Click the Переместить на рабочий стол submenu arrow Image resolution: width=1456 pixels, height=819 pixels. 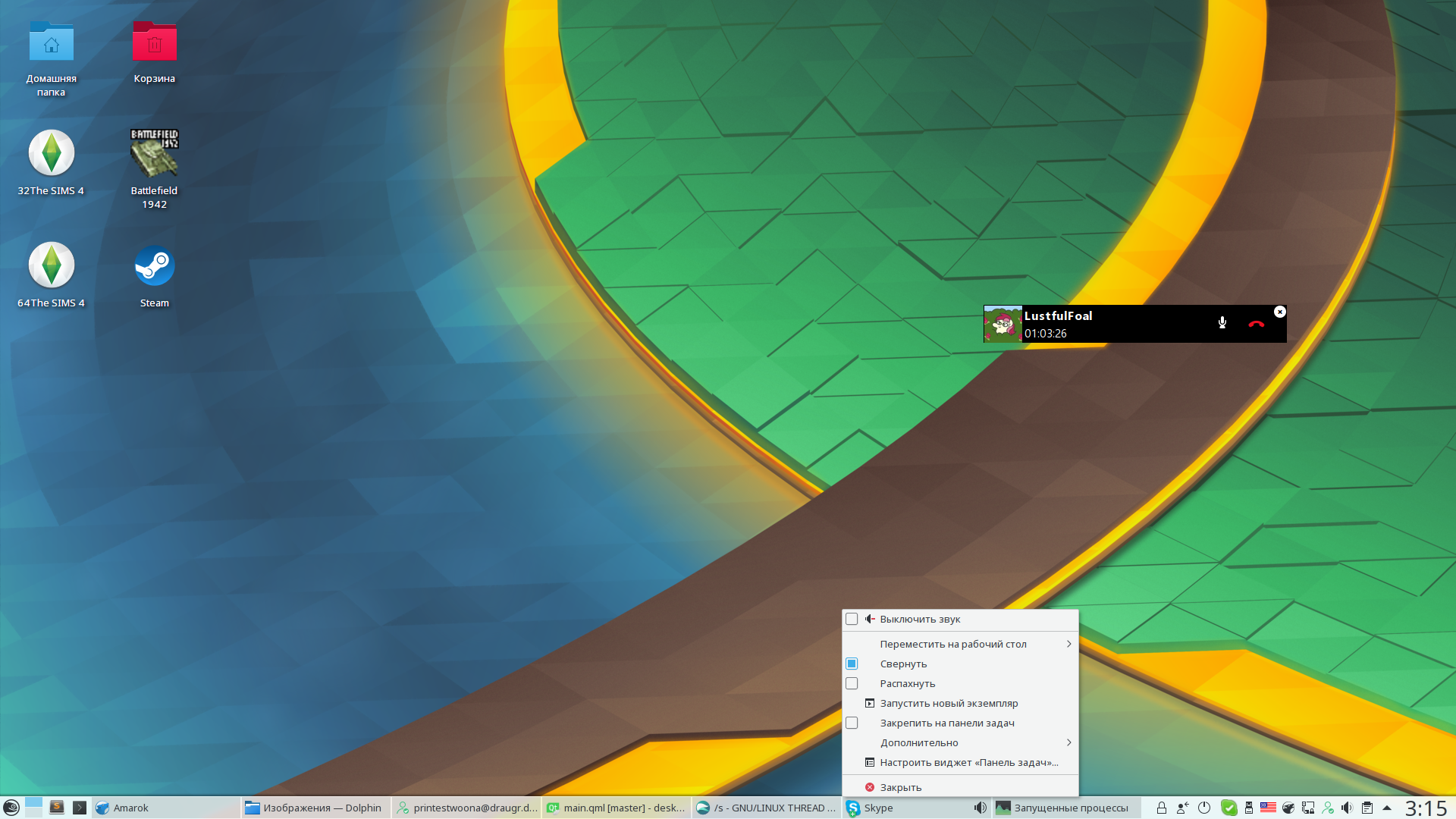[x=1068, y=644]
